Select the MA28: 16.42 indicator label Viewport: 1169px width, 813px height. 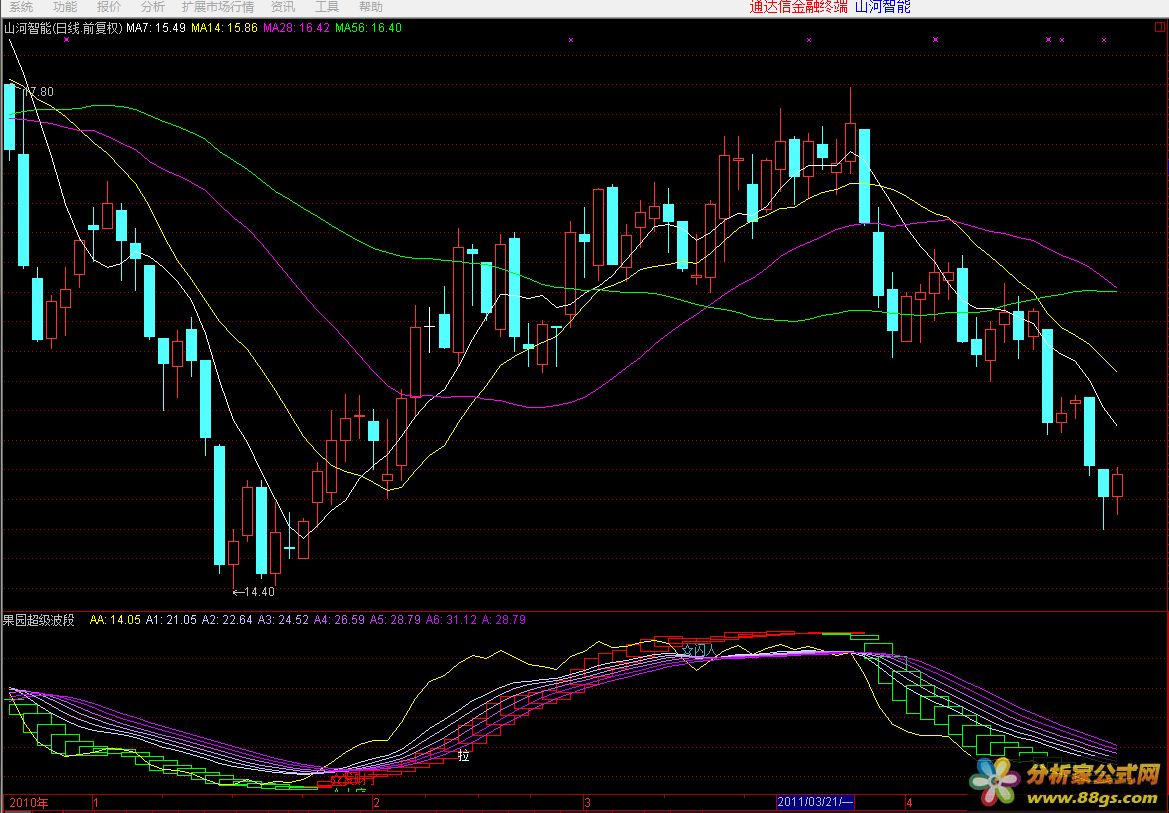[x=296, y=28]
